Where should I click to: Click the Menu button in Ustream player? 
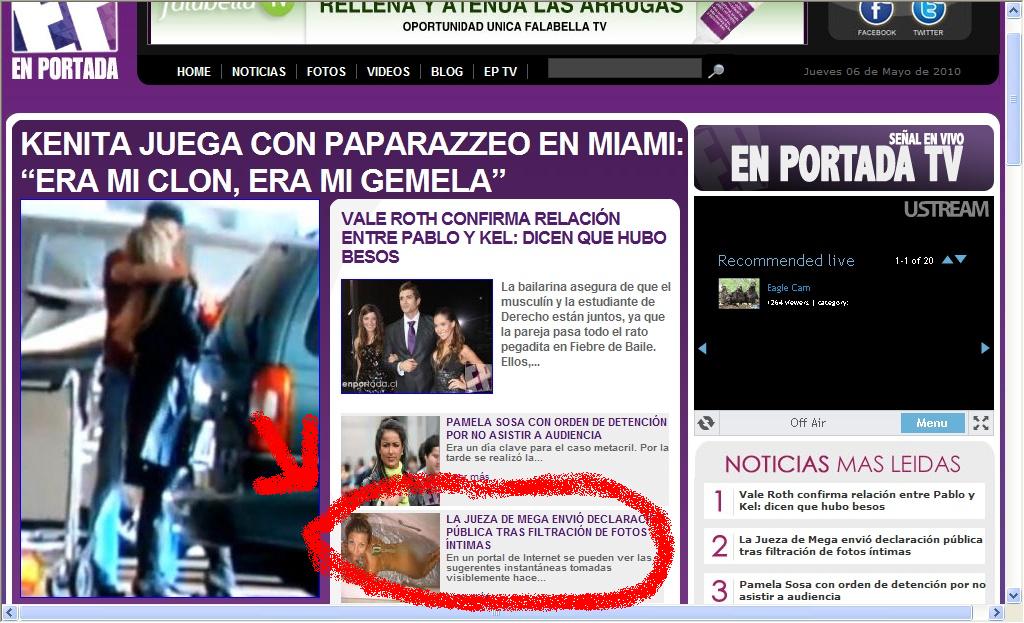pos(932,423)
